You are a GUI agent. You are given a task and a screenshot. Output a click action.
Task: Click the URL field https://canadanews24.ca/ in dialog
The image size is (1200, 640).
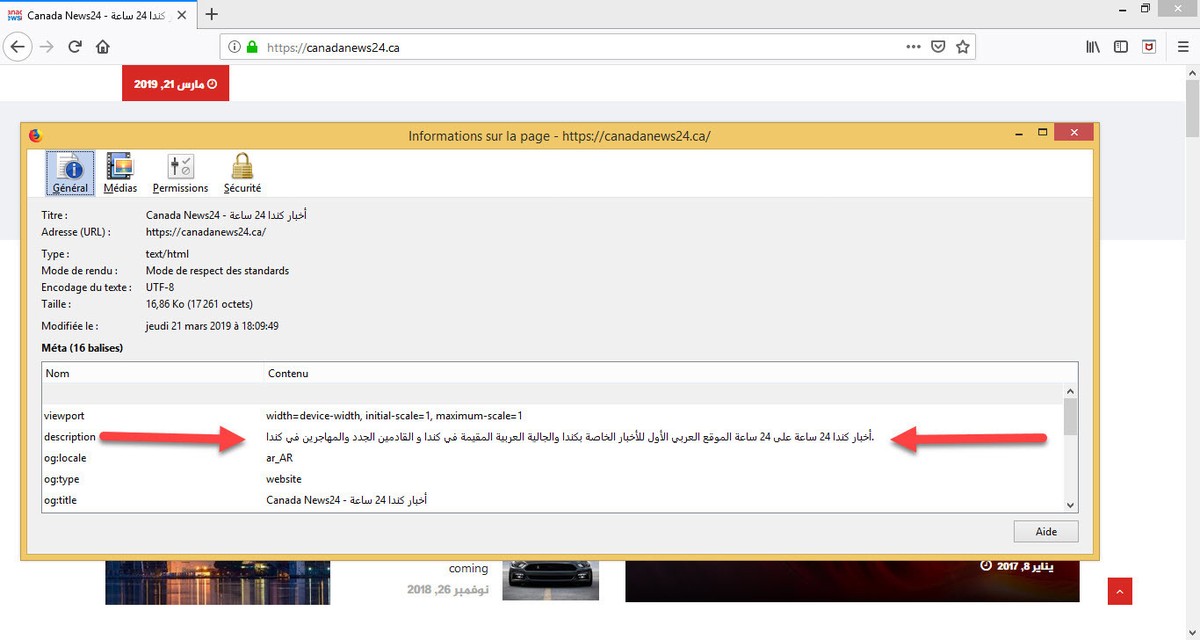click(206, 232)
